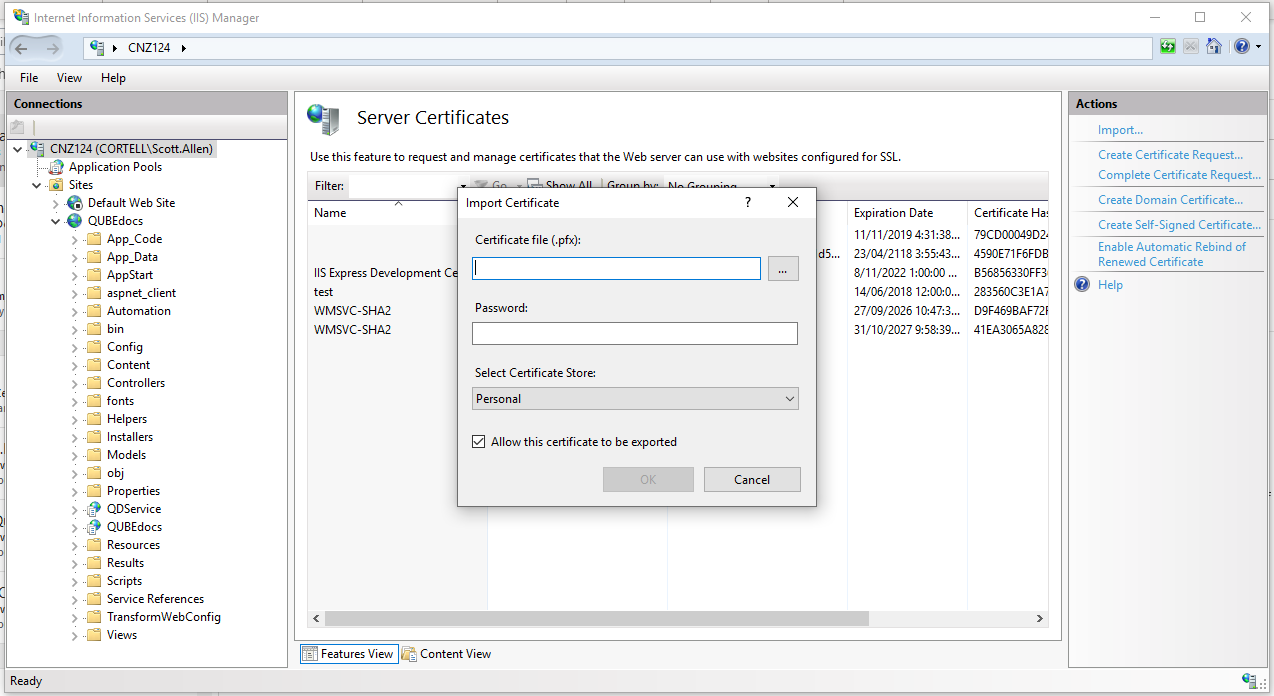Click the green refresh page icon

(1168, 46)
